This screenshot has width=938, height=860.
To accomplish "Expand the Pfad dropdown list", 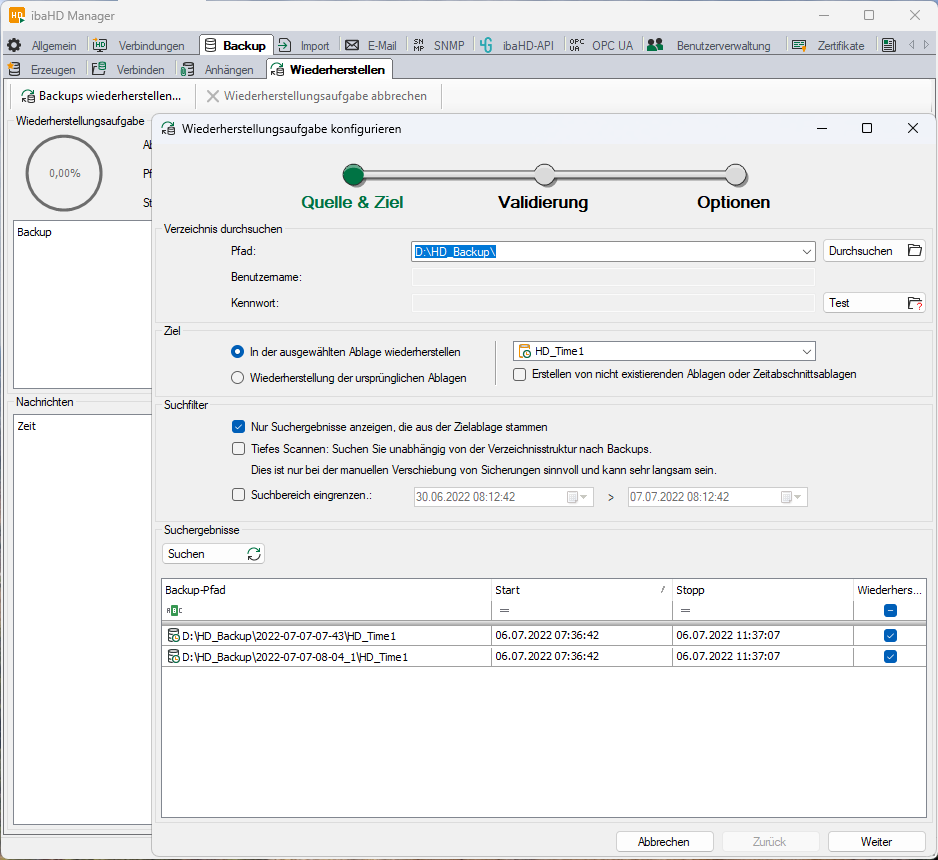I will tap(806, 252).
